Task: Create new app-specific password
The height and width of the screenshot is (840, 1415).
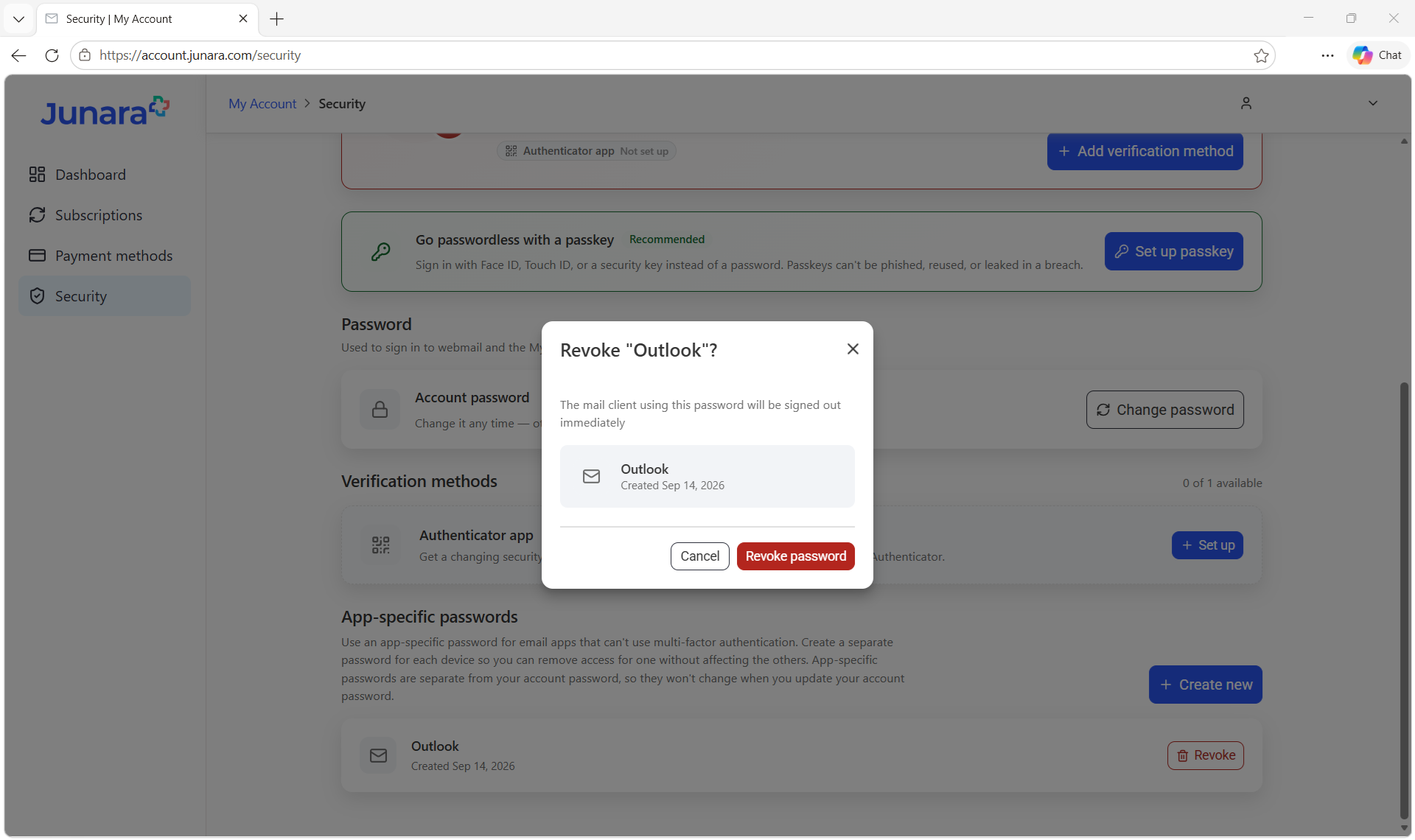Action: pyautogui.click(x=1206, y=685)
